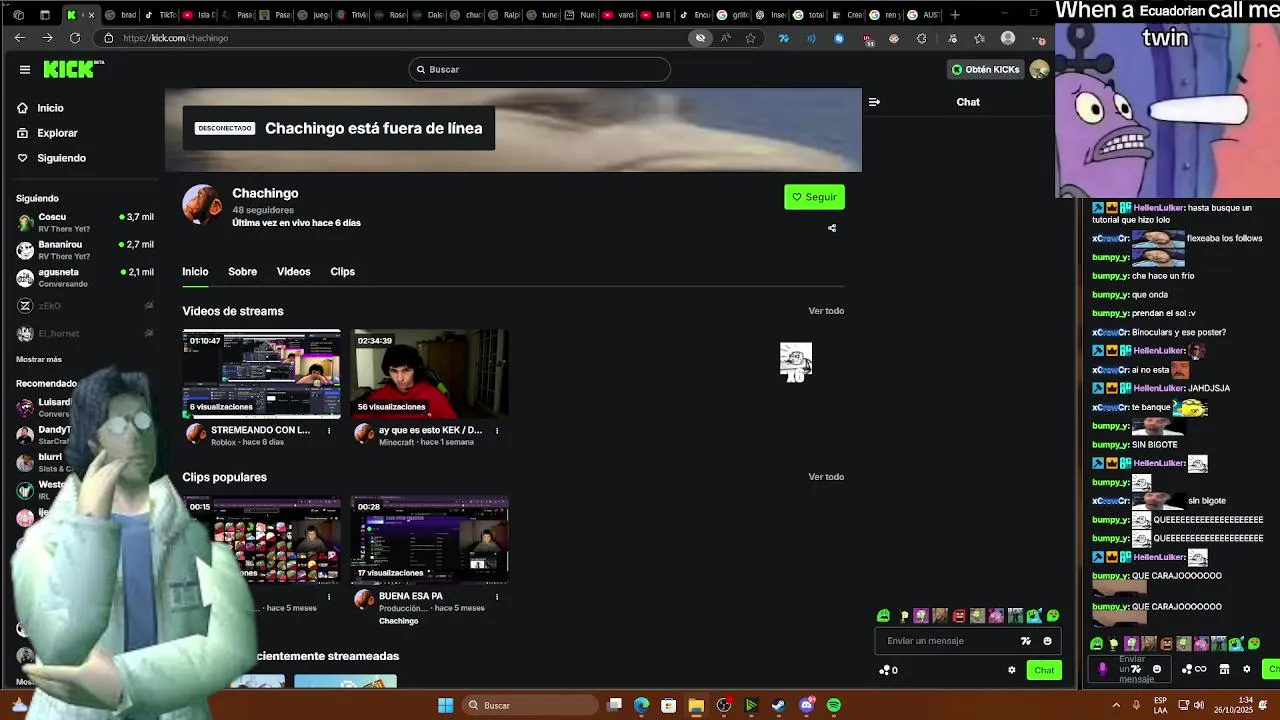The image size is (1280, 720).
Task: Switch to the Clips tab
Action: pyautogui.click(x=342, y=272)
